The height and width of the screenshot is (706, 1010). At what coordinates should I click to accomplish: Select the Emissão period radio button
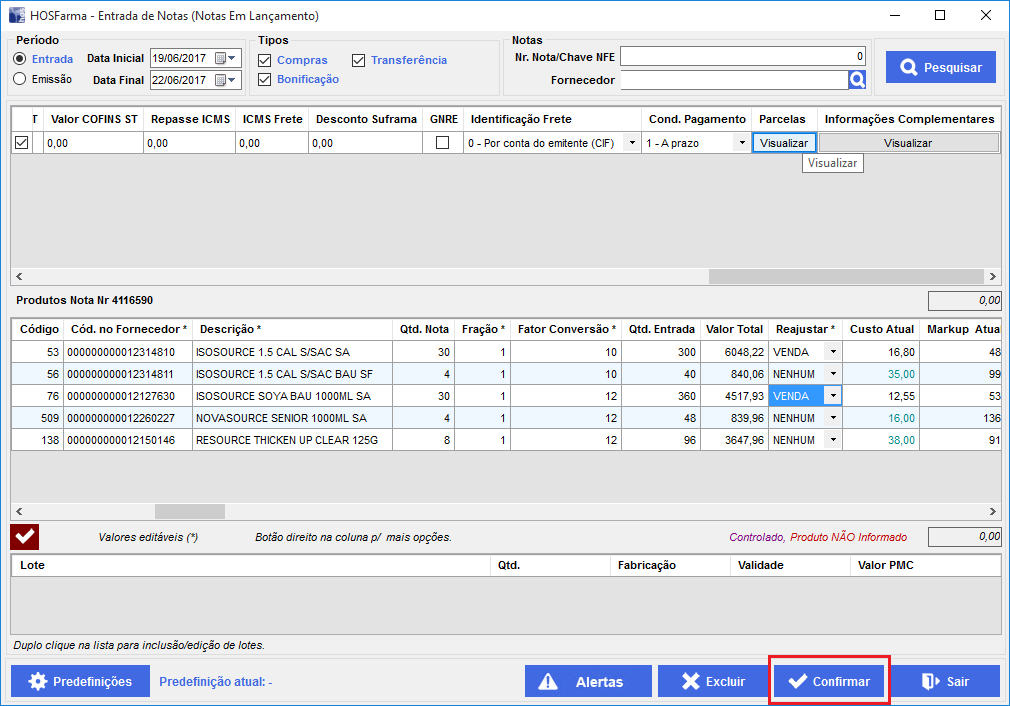[x=20, y=79]
